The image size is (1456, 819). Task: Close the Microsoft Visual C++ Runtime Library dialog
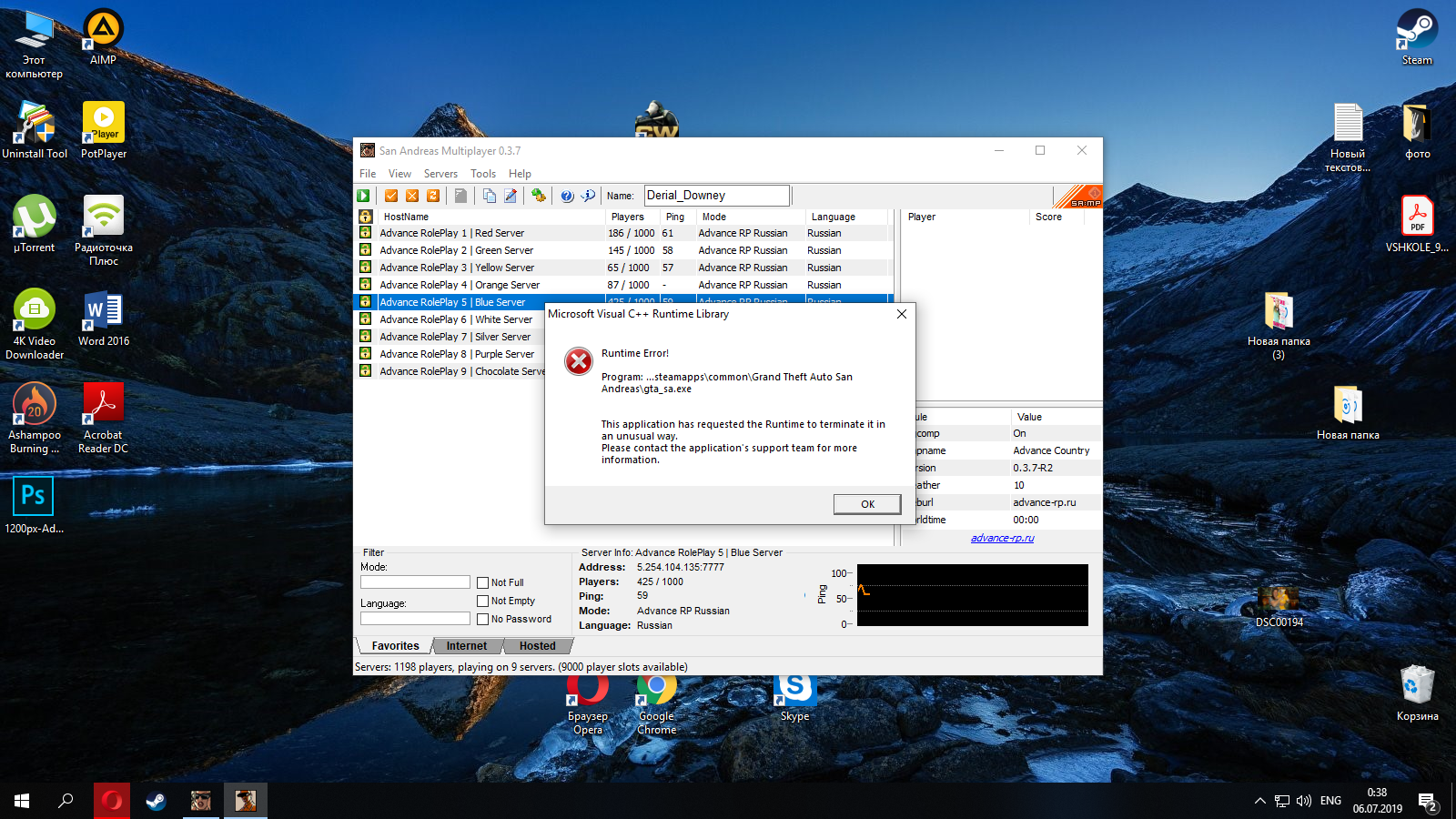coord(901,314)
